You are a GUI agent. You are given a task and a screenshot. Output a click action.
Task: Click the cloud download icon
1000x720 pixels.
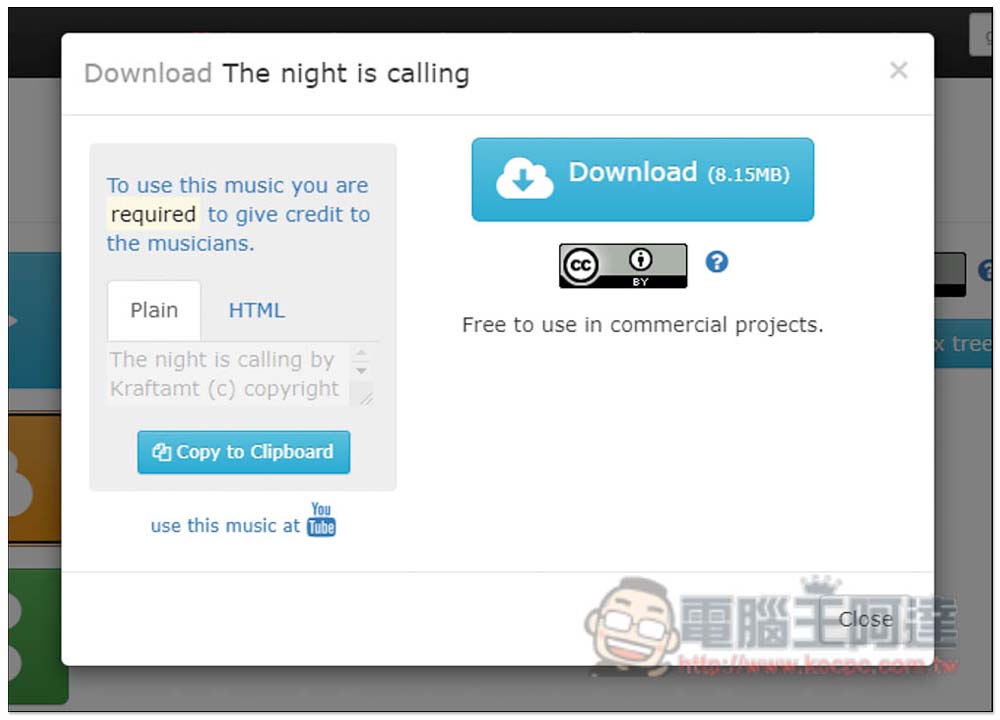point(524,178)
